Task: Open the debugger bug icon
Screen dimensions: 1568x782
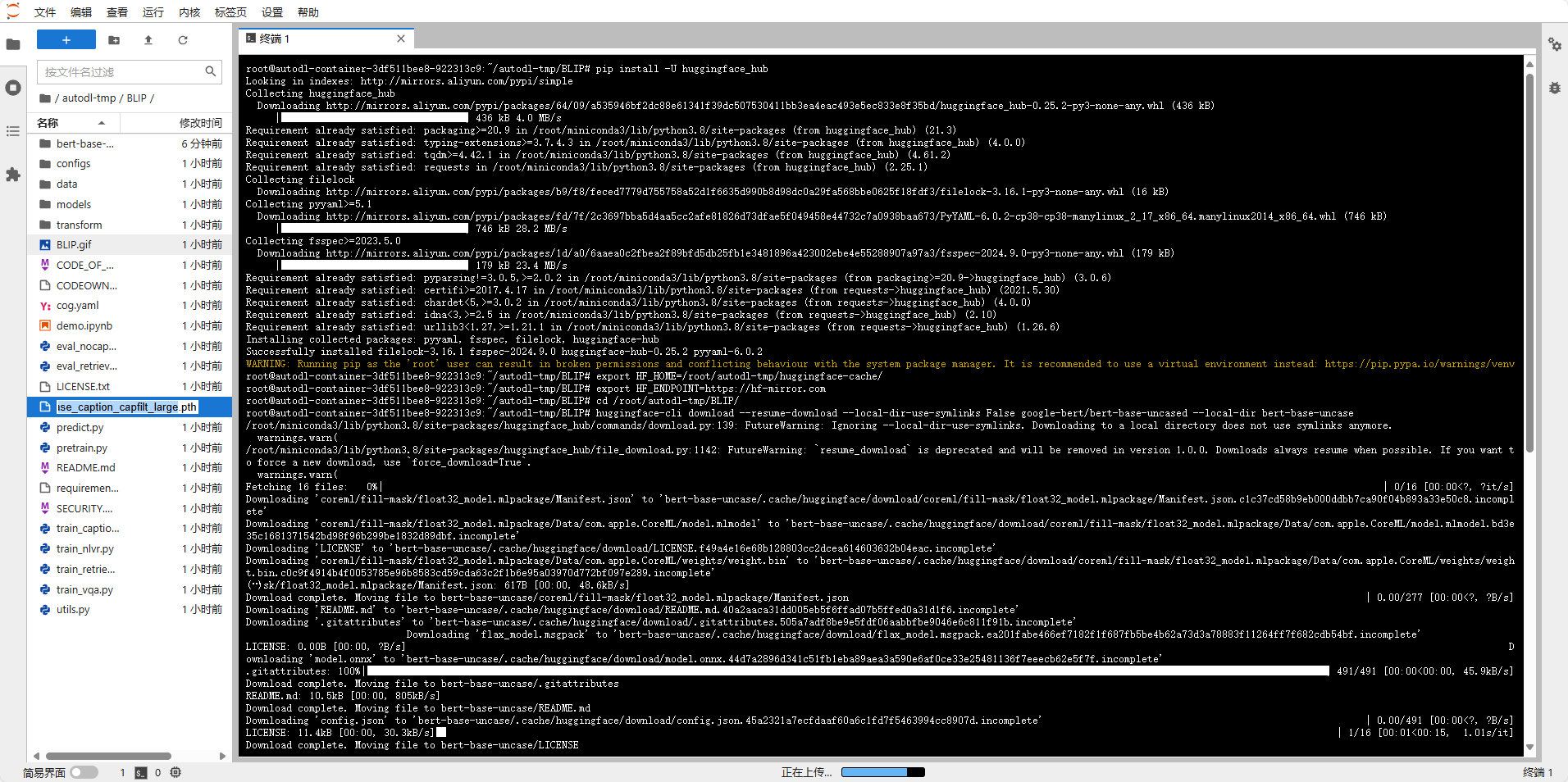Action: (1555, 88)
